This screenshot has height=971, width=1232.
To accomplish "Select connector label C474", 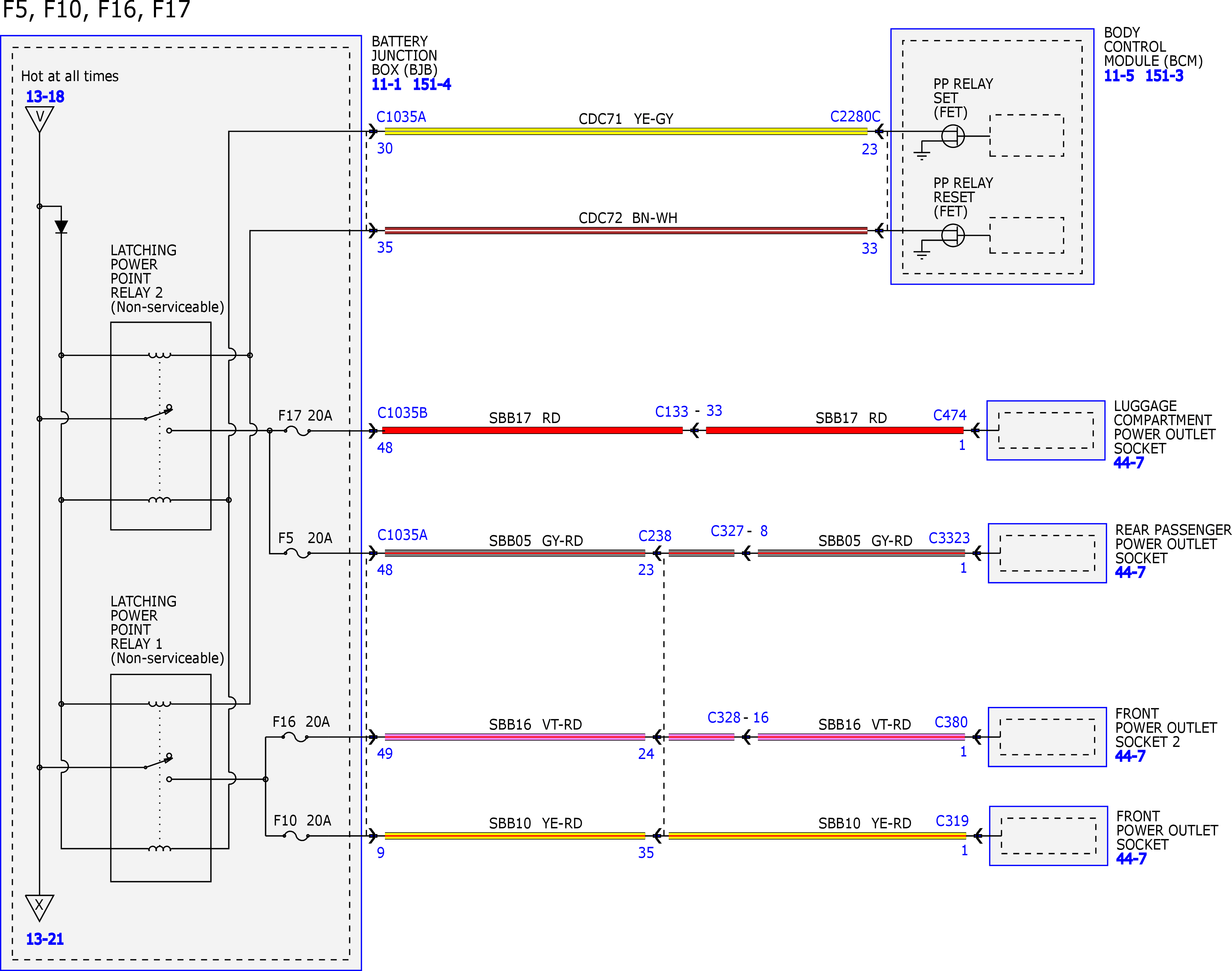I will pos(950,415).
